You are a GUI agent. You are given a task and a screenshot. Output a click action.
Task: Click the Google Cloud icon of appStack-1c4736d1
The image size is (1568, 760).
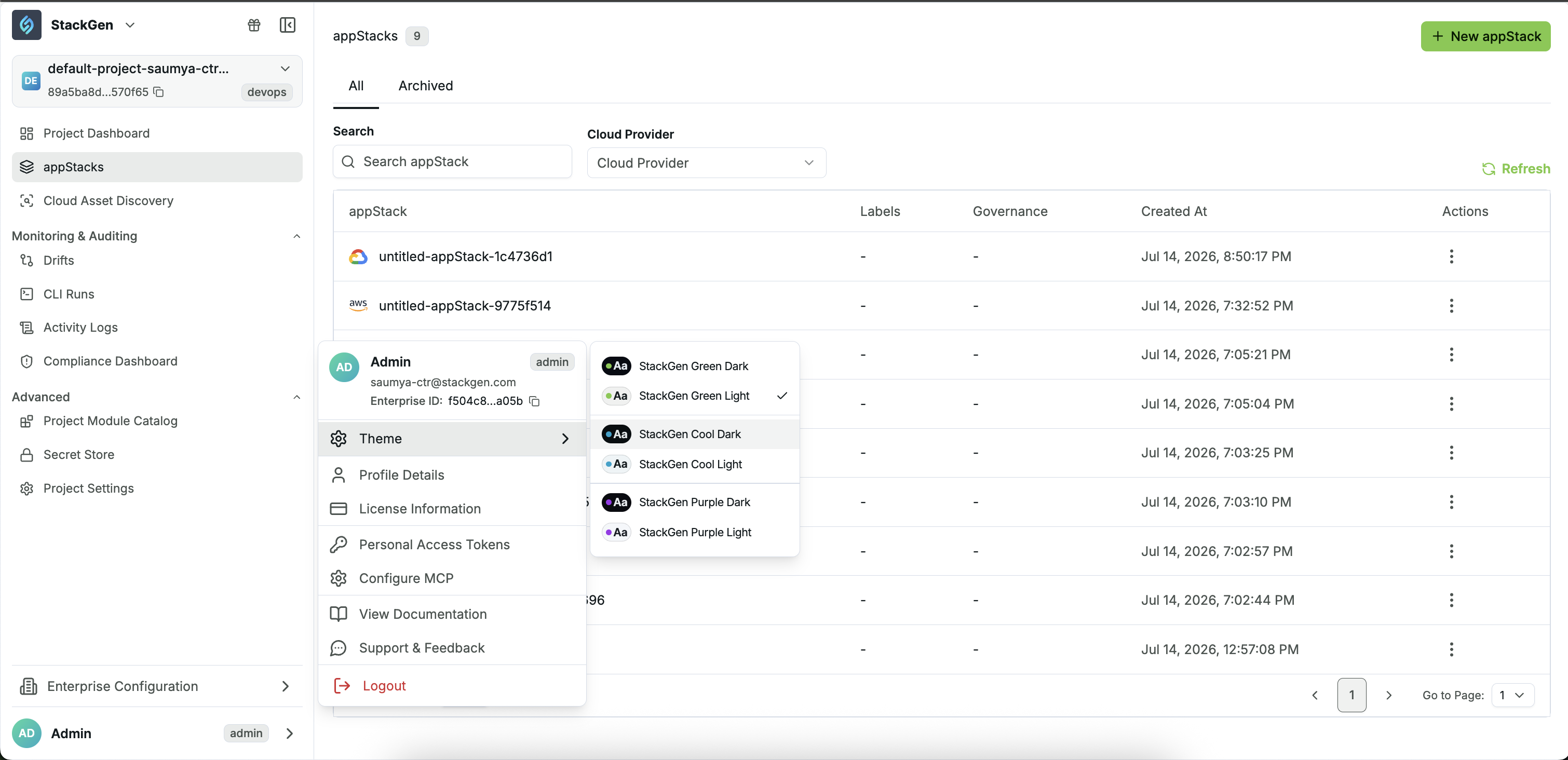point(358,257)
